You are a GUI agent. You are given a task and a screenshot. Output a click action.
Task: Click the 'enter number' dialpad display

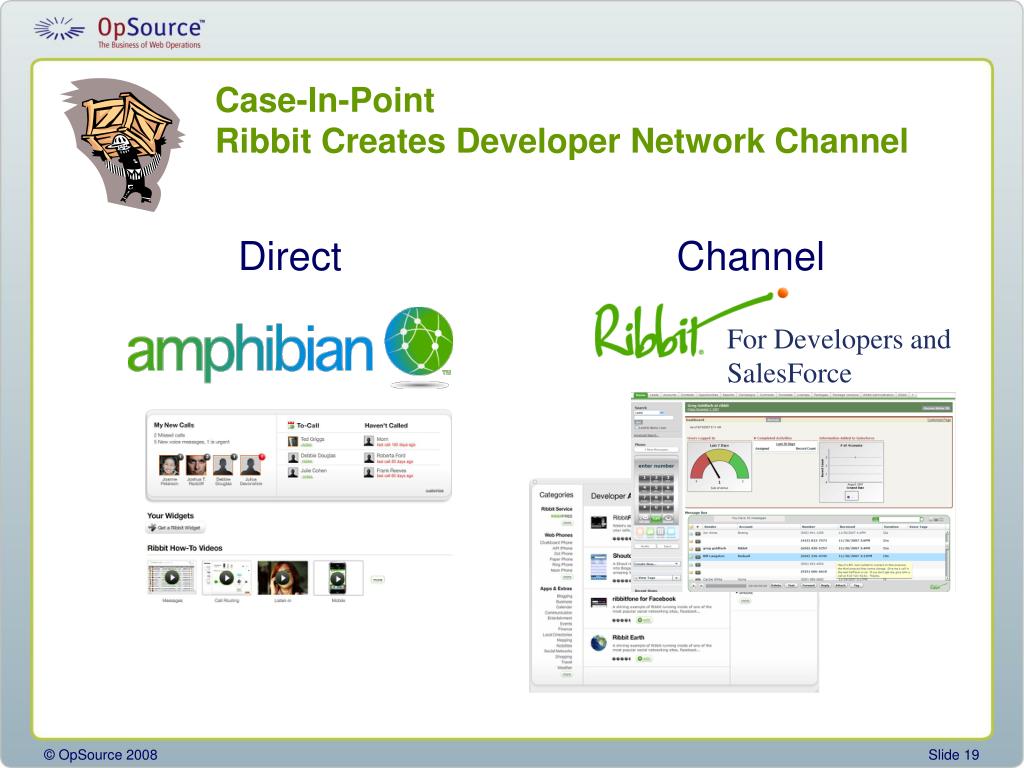coord(656,466)
